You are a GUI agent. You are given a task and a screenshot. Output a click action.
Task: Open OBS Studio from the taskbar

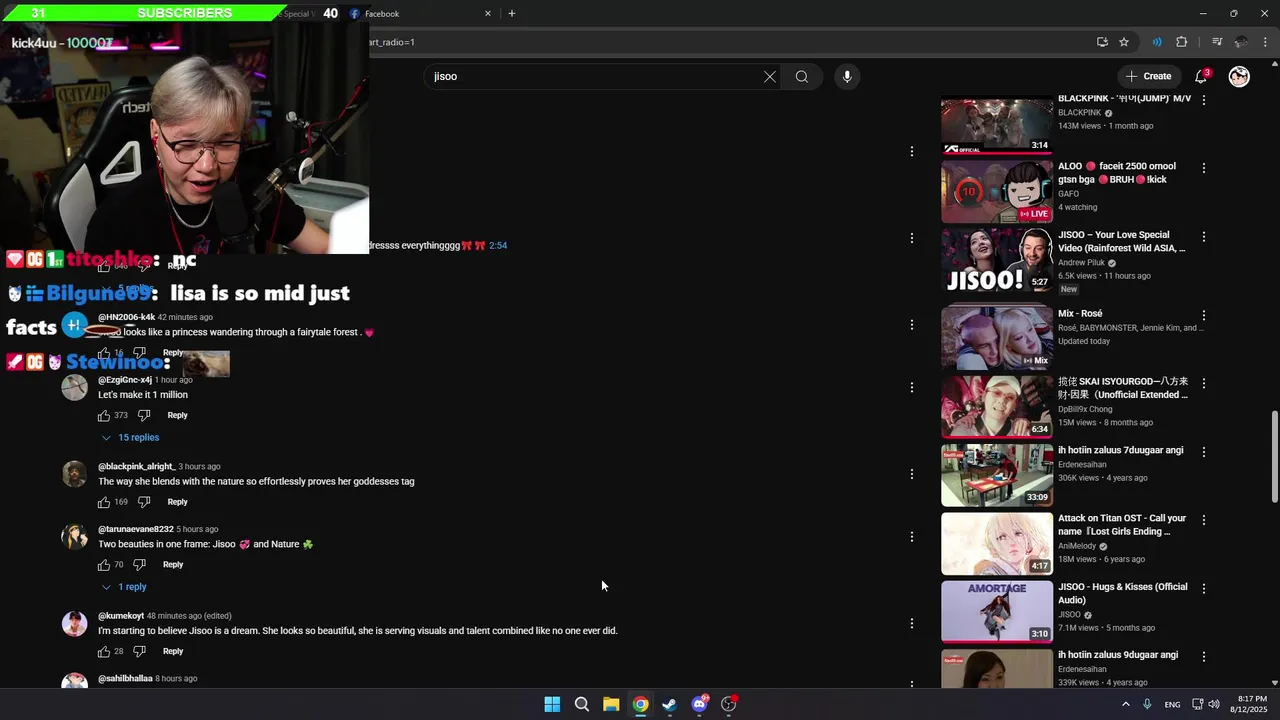(729, 704)
